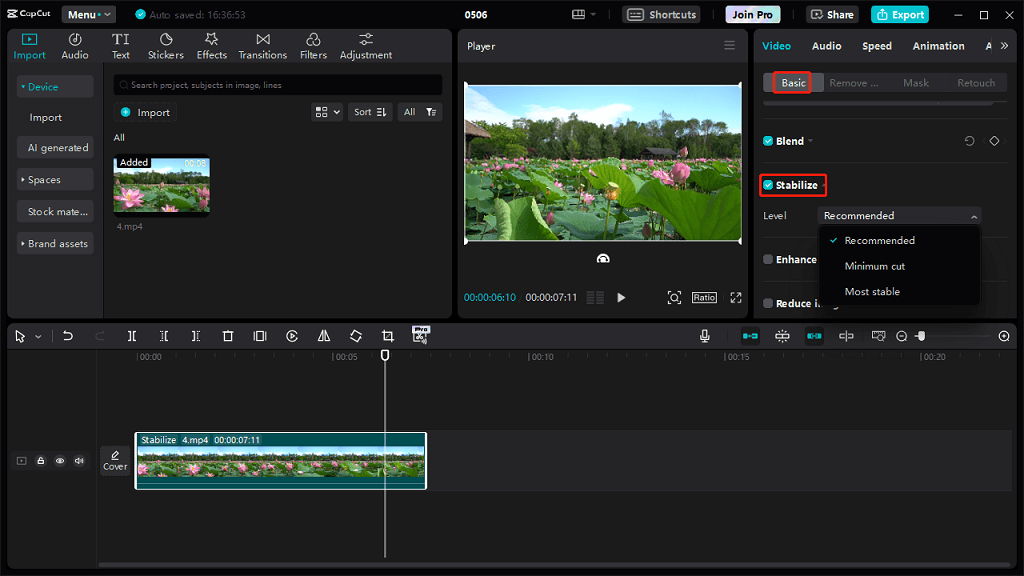
Task: Select Recommended option in level list
Action: (x=879, y=240)
